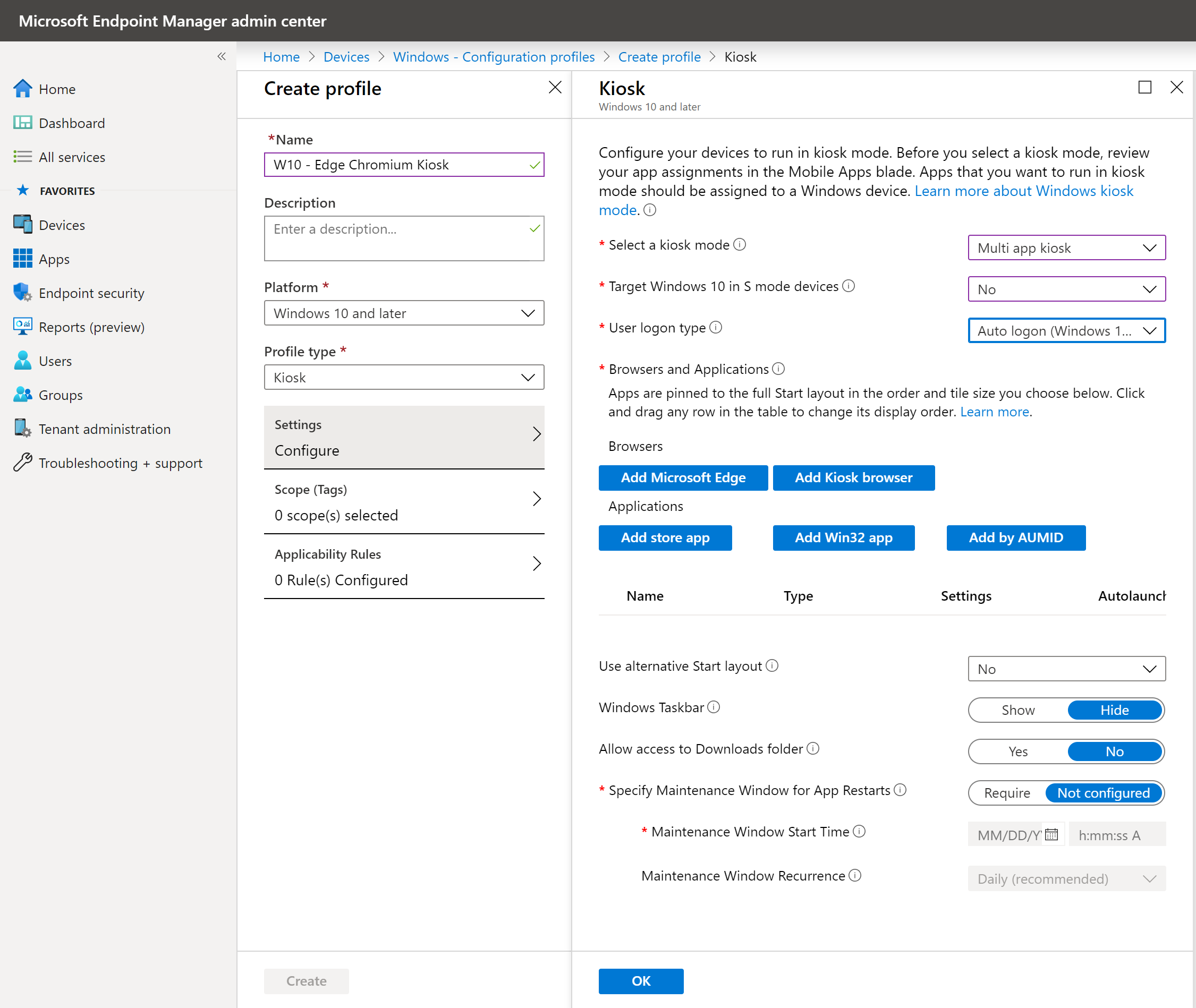Image resolution: width=1196 pixels, height=1008 pixels.
Task: Click the maintenance time h:mm:ss field
Action: tap(1116, 834)
